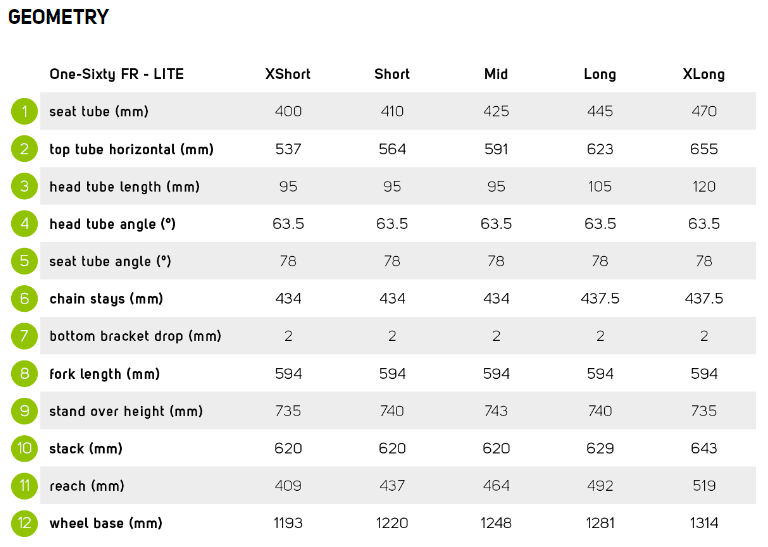Click green circle 12 for wheel base
The height and width of the screenshot is (547, 768).
[24, 523]
